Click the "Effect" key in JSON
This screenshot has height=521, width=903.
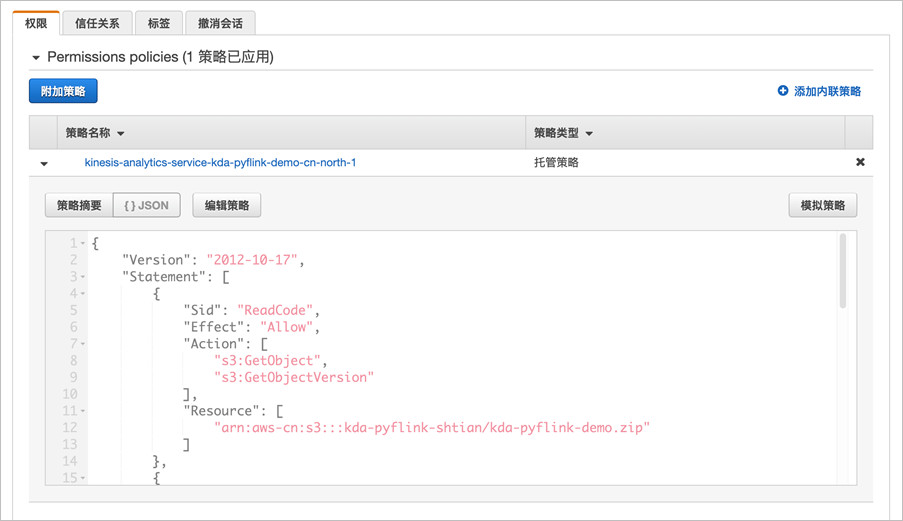point(214,327)
